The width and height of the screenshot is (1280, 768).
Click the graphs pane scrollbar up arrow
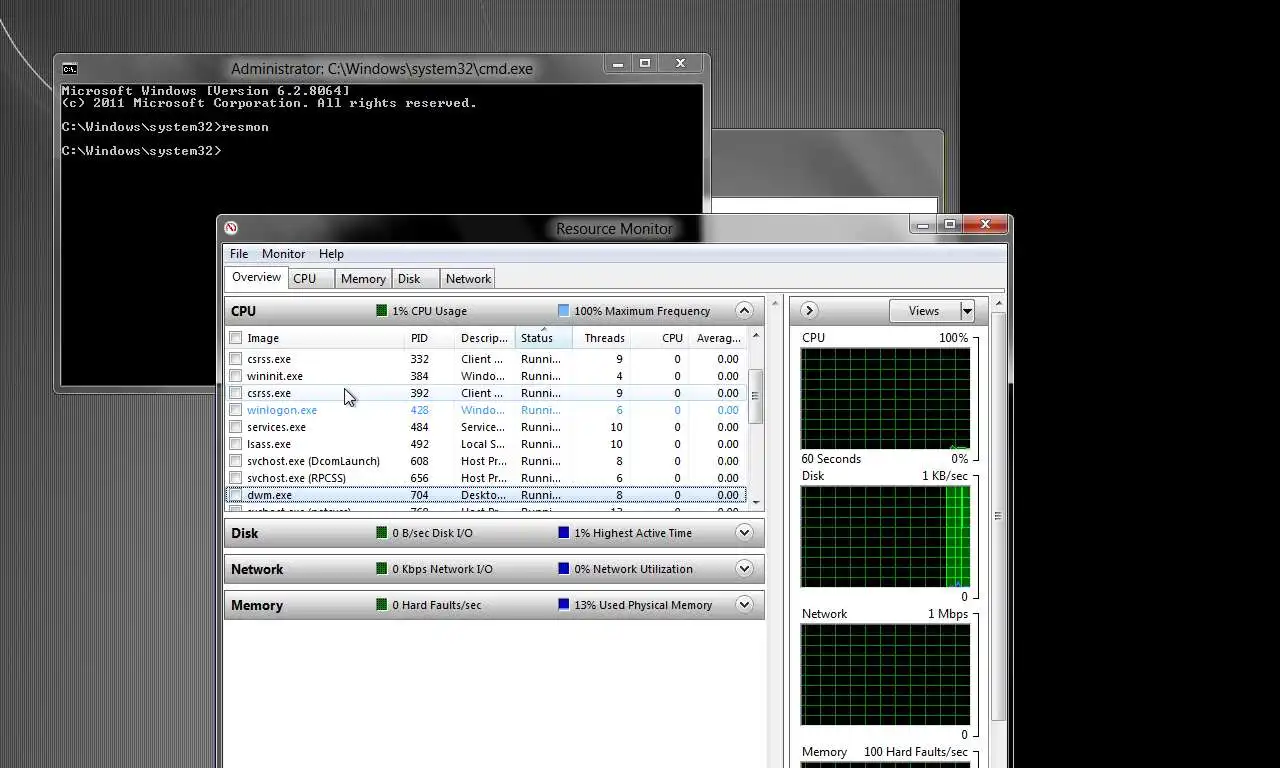coord(999,303)
